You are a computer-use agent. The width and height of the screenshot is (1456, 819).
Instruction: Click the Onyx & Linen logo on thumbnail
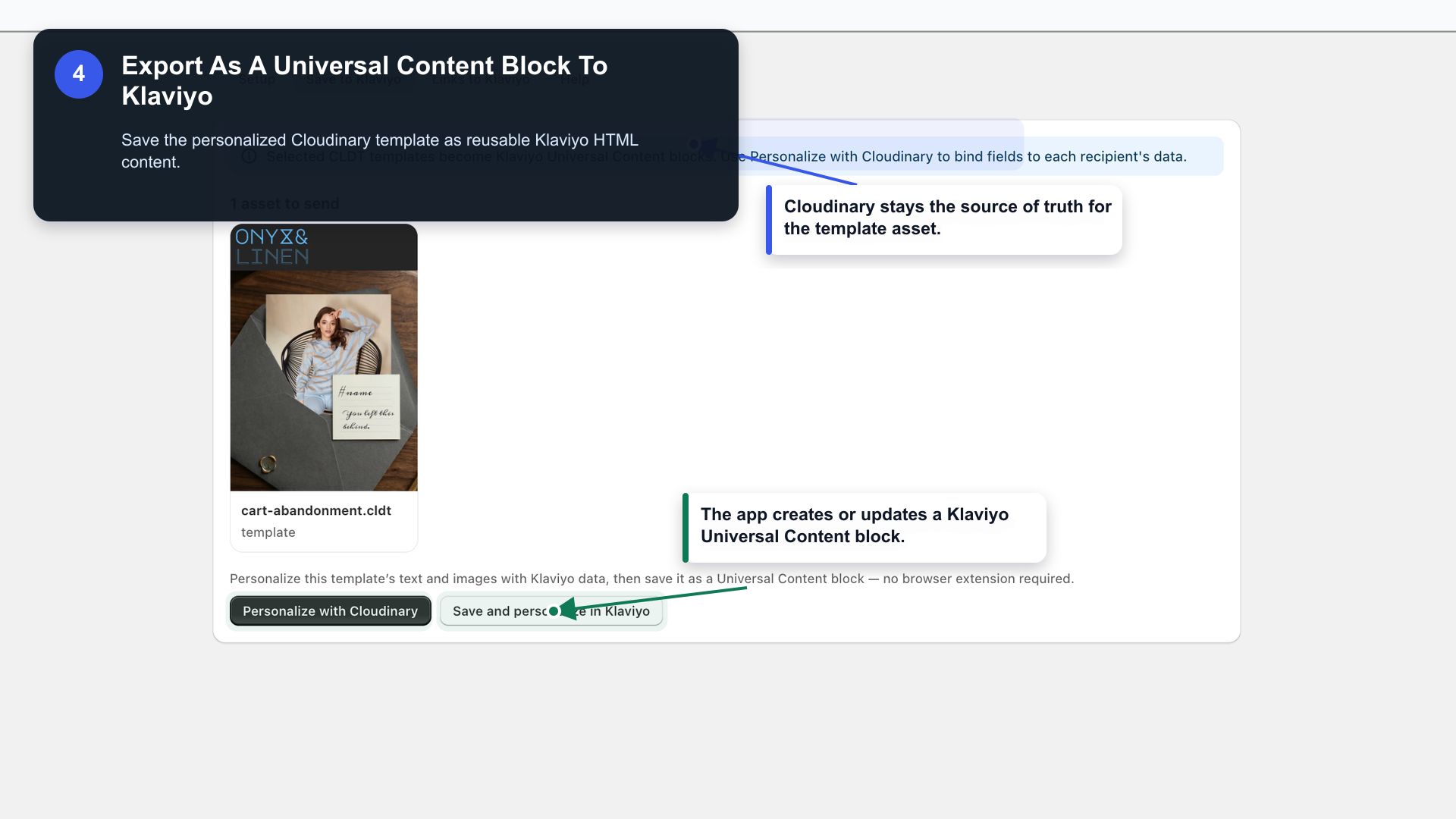click(x=272, y=246)
